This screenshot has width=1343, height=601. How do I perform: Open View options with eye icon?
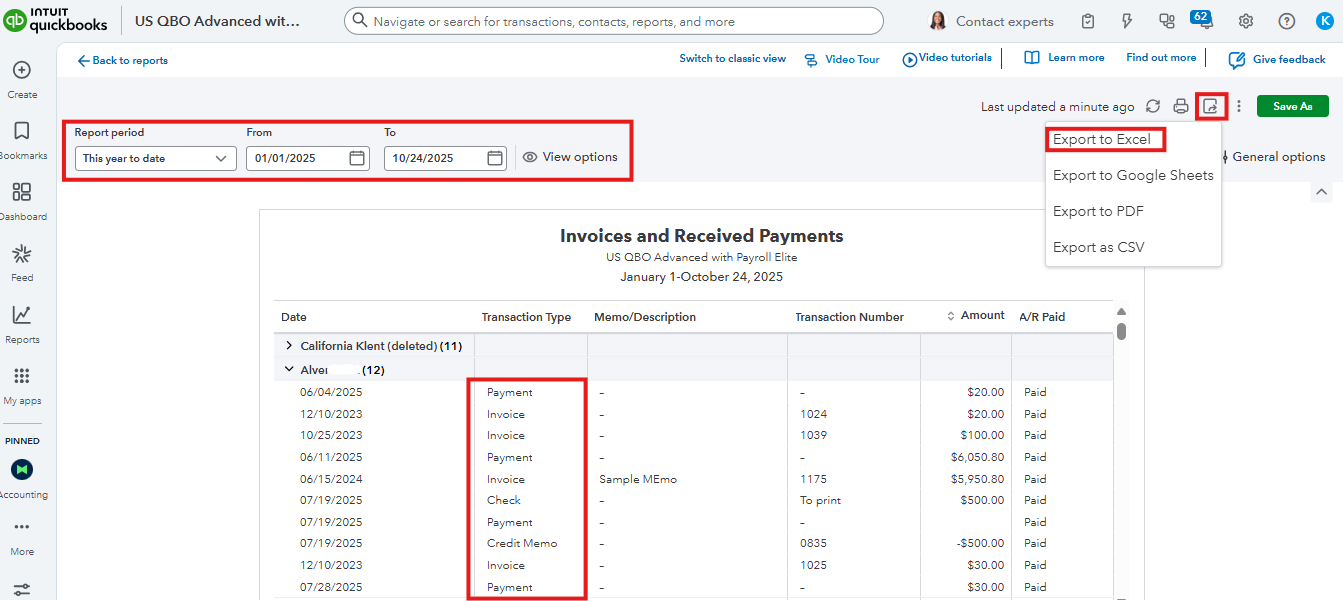coord(570,157)
